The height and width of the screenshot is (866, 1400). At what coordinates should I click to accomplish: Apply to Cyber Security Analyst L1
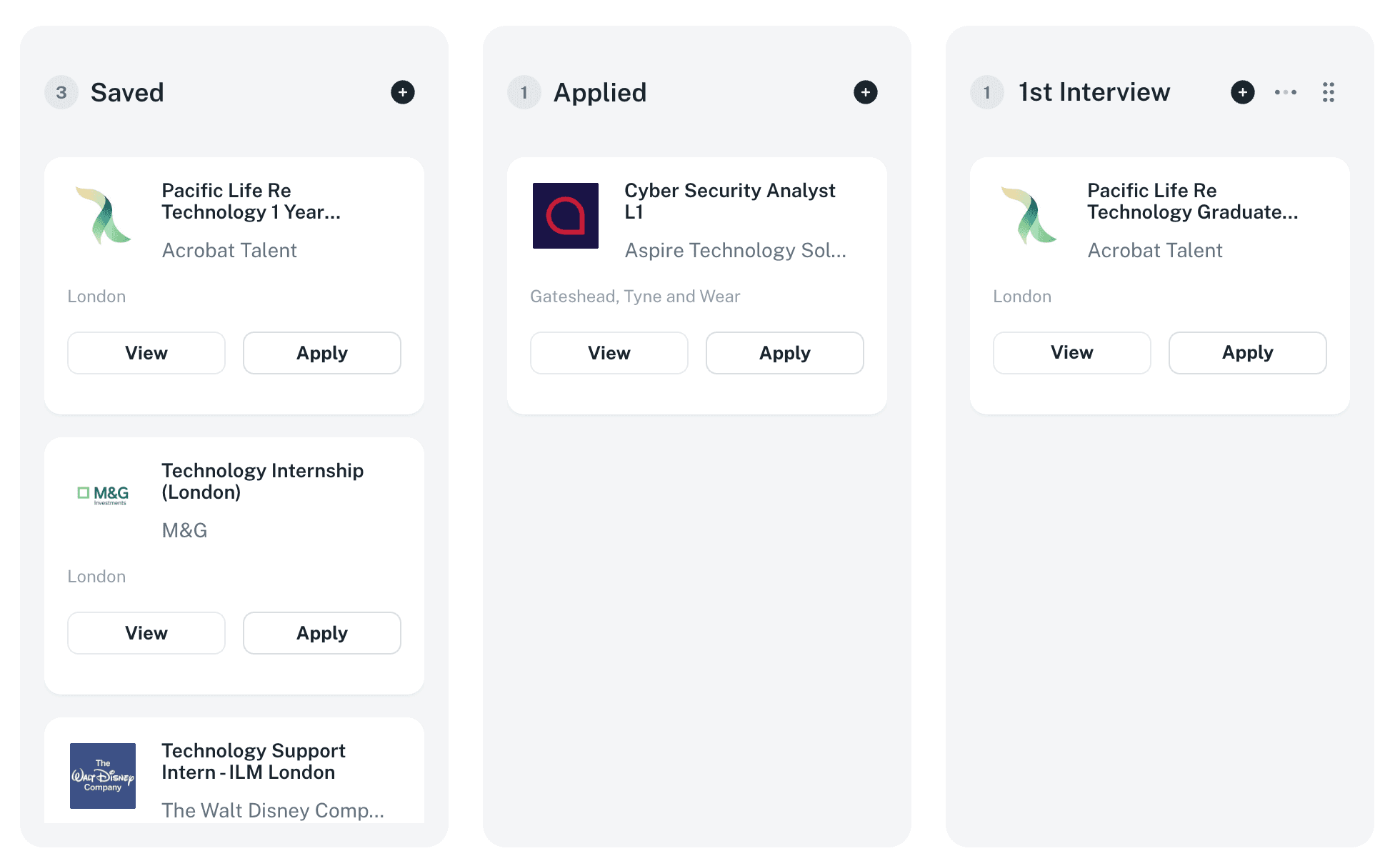[x=785, y=353]
